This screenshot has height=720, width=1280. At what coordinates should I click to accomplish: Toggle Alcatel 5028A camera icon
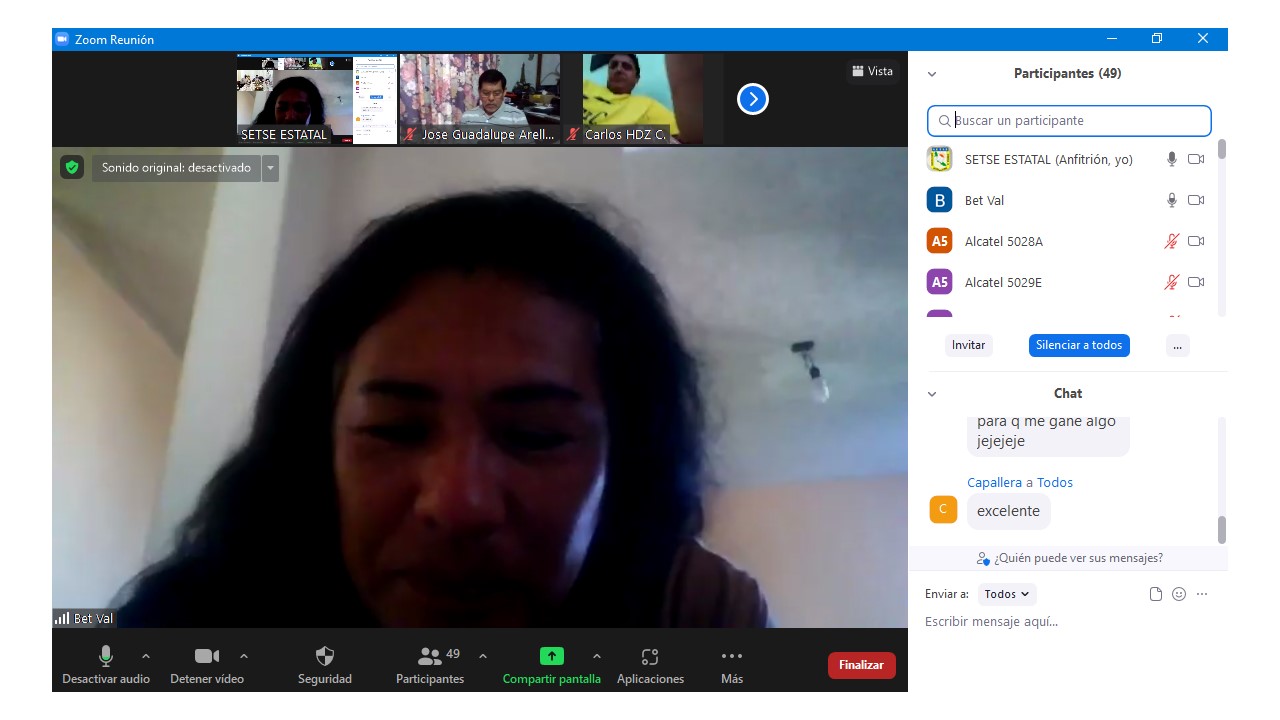click(1196, 241)
